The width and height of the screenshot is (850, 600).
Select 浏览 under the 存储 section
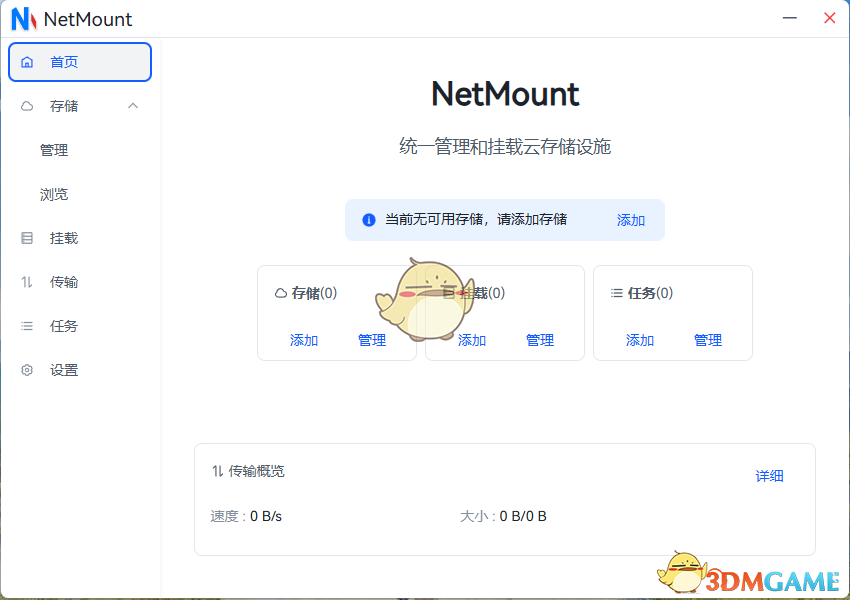[x=55, y=193]
